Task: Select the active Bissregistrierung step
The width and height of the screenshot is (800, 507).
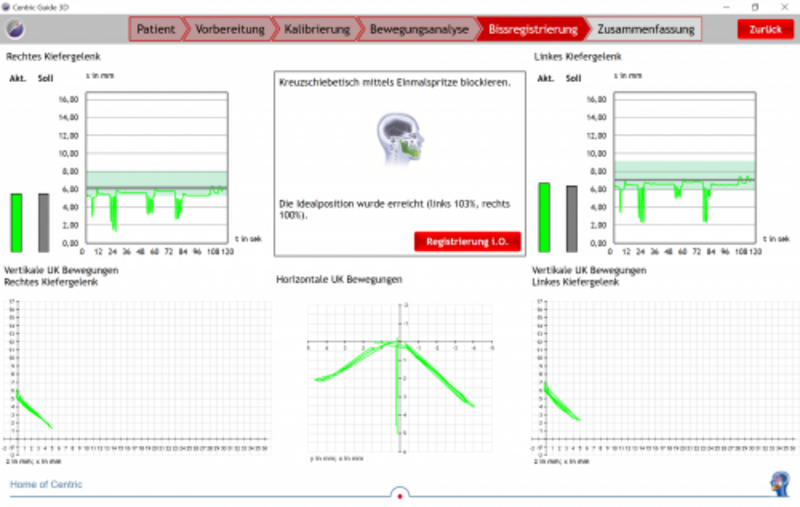Action: 531,29
